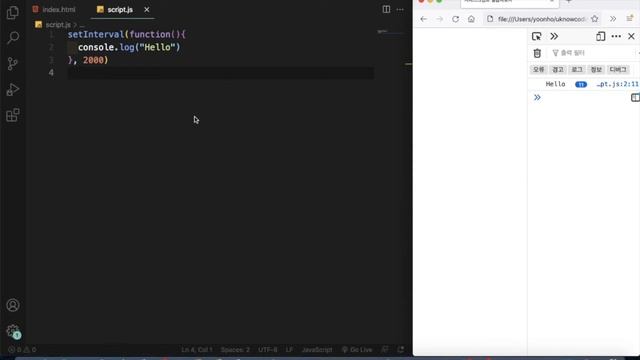Toggle the 오류 (errors) filter

coord(538,70)
